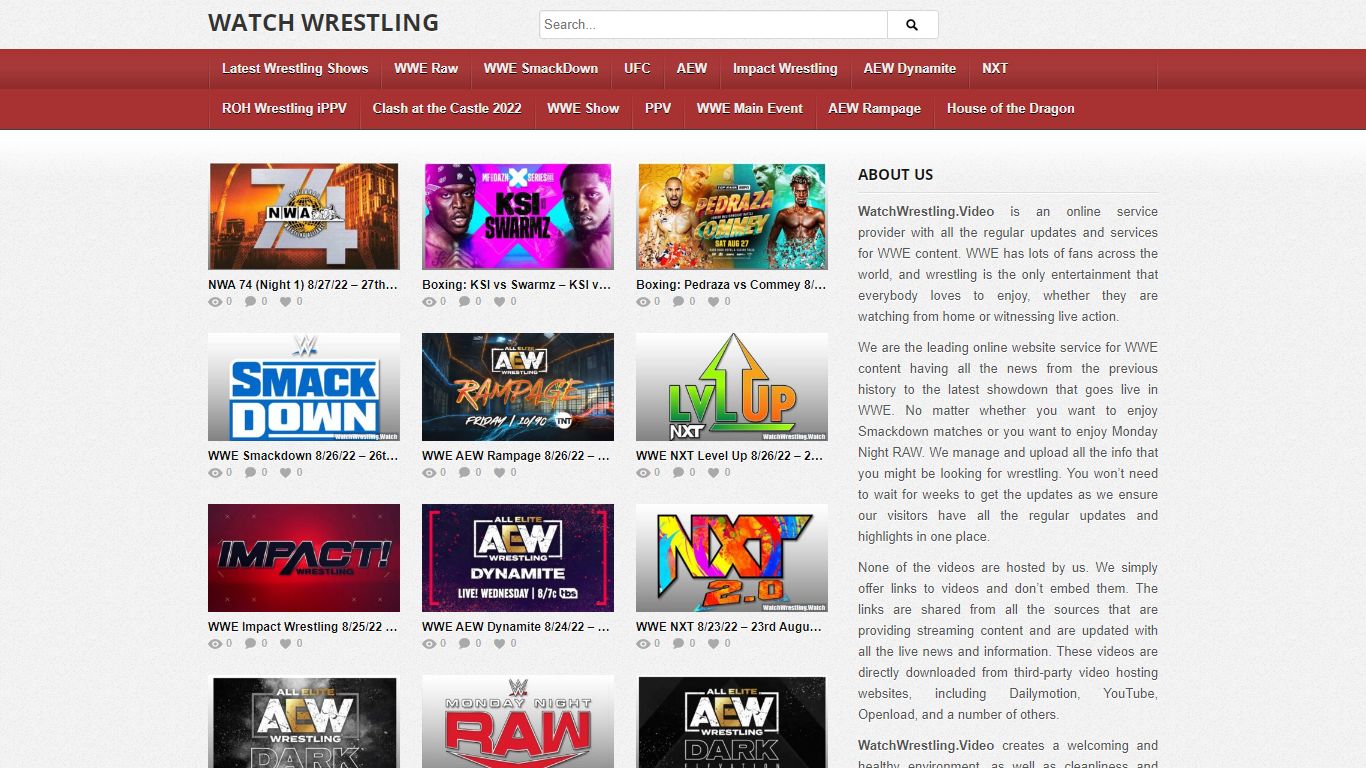Open the WWE Raw menu item
The width and height of the screenshot is (1366, 768).
(426, 69)
